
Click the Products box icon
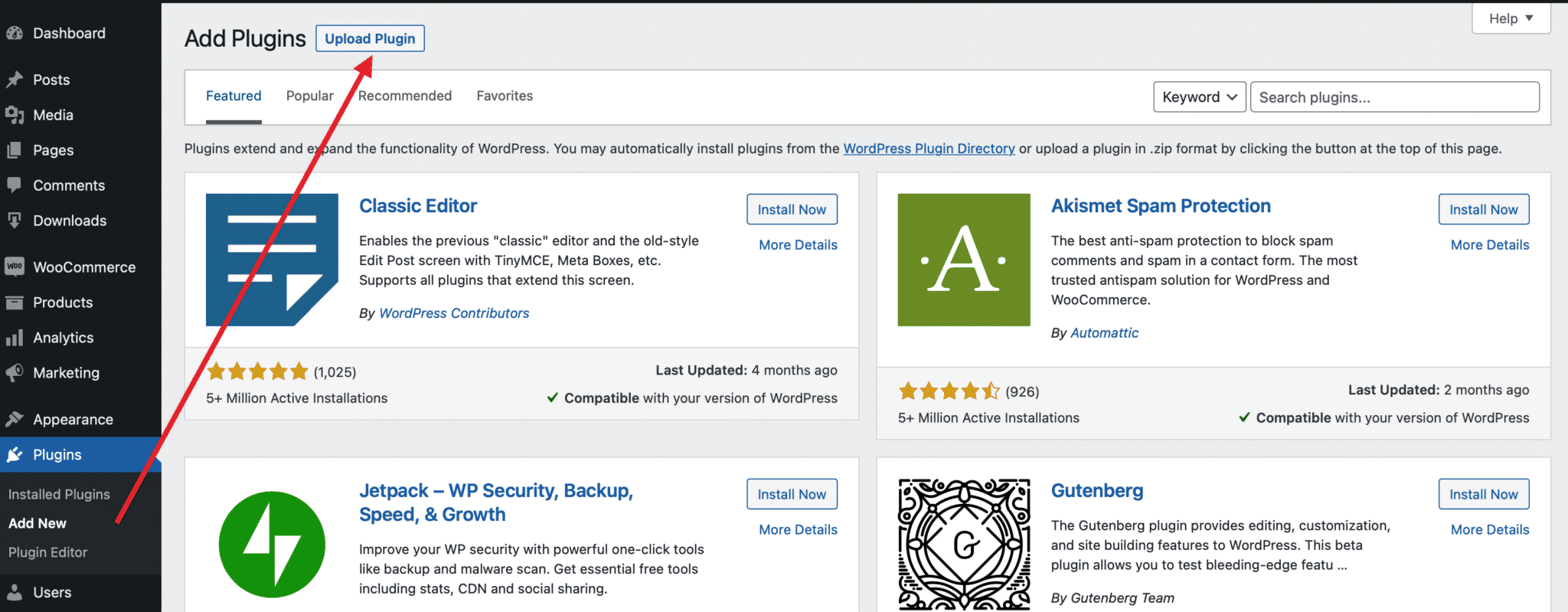coord(14,303)
